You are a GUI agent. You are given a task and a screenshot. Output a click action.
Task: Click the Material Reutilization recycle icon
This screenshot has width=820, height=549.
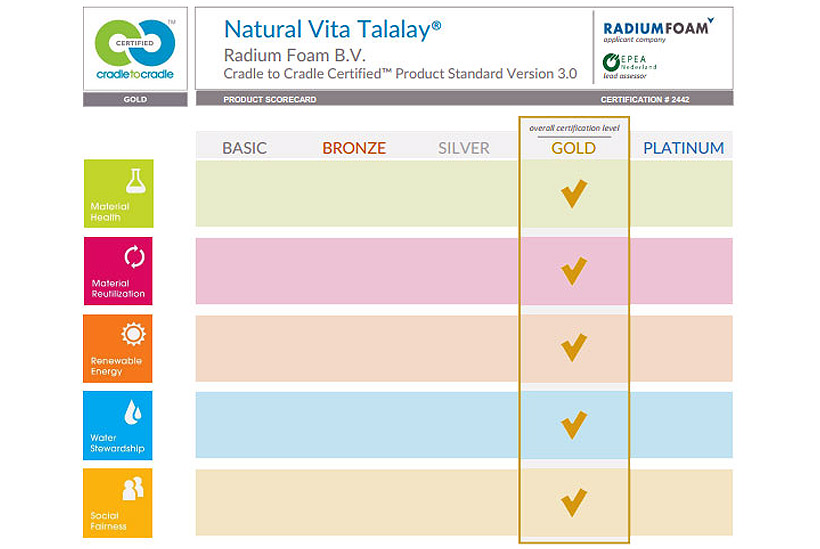coord(135,257)
